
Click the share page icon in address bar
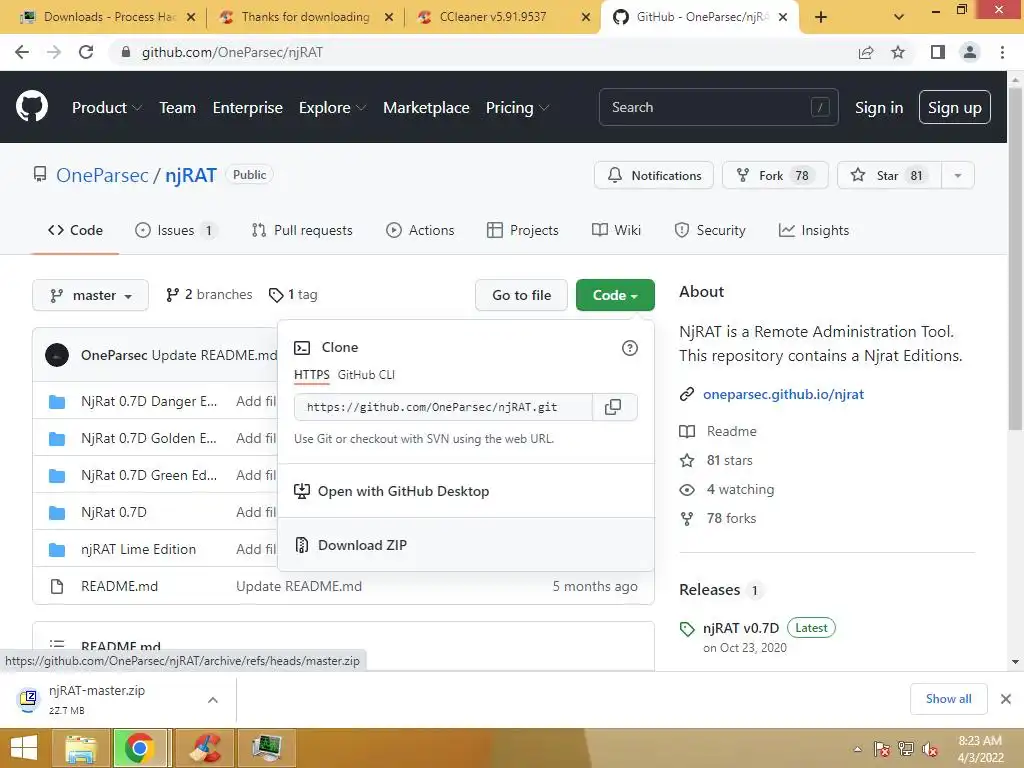(x=866, y=52)
